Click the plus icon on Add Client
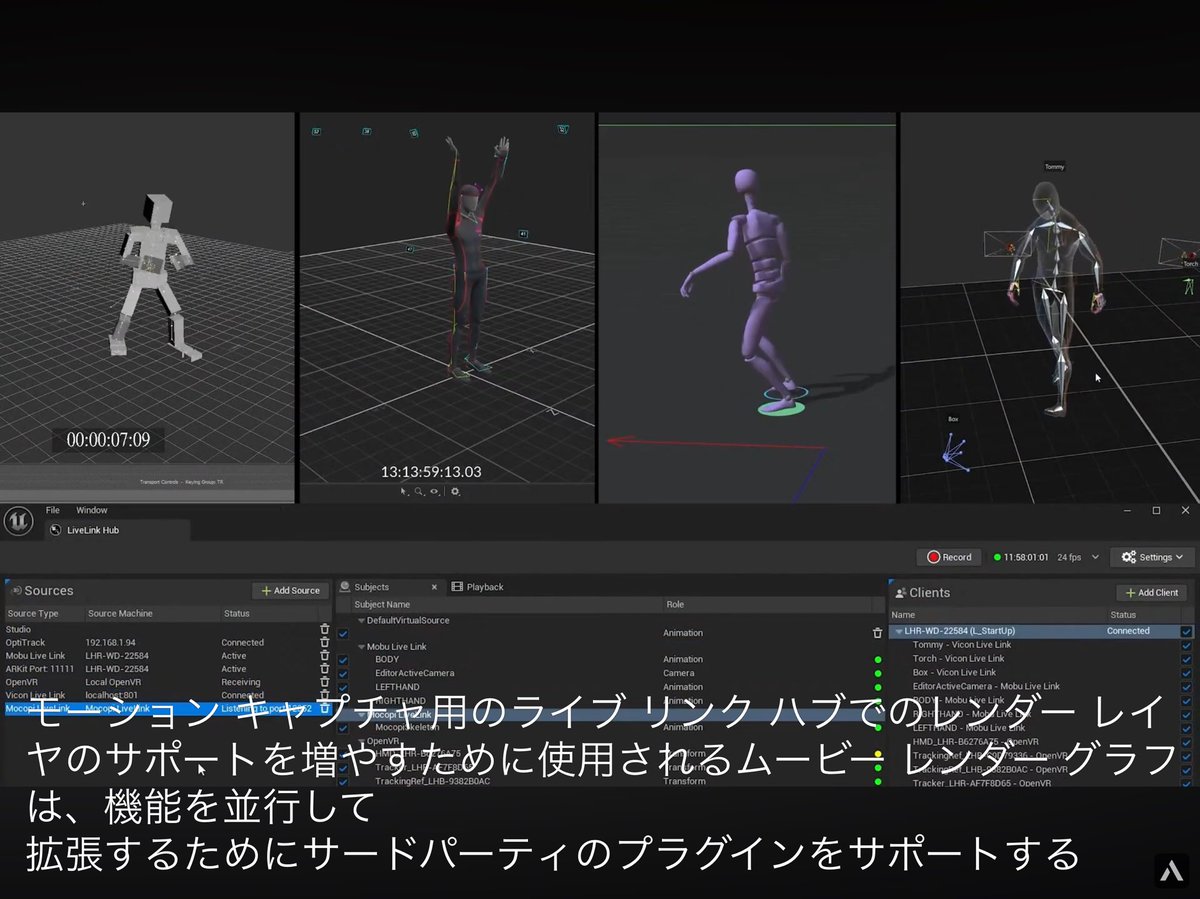 click(1130, 593)
